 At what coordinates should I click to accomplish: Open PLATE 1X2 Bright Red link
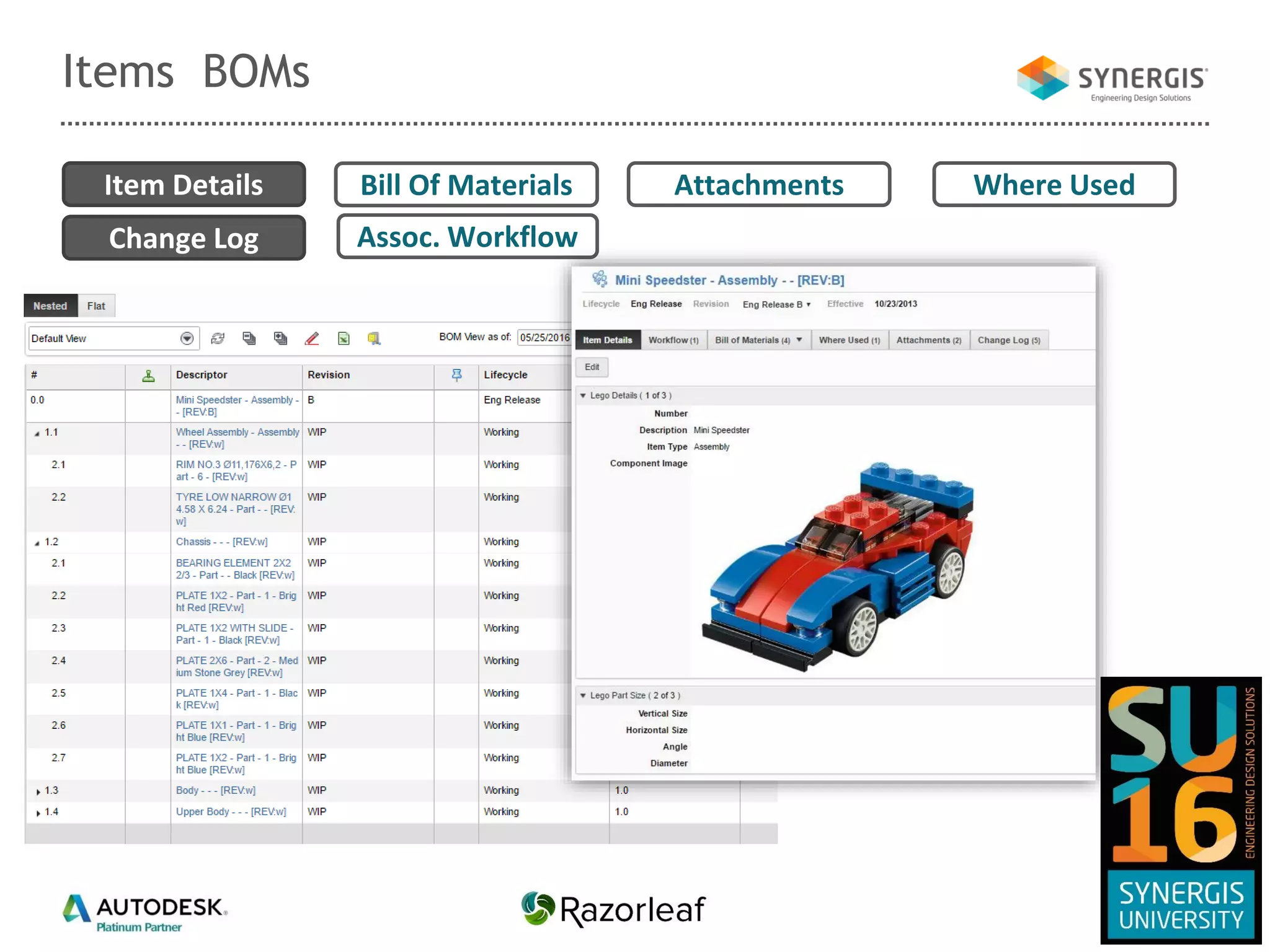236,601
